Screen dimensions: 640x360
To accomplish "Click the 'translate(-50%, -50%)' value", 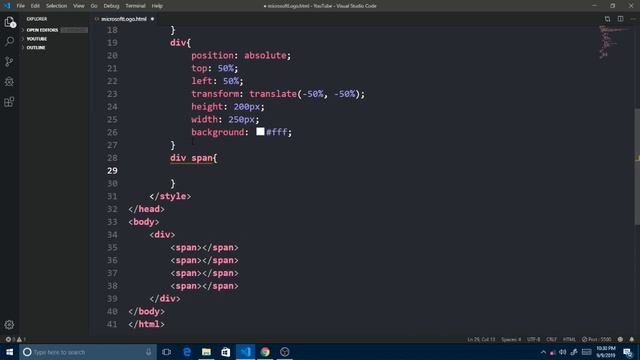I will tap(304, 94).
